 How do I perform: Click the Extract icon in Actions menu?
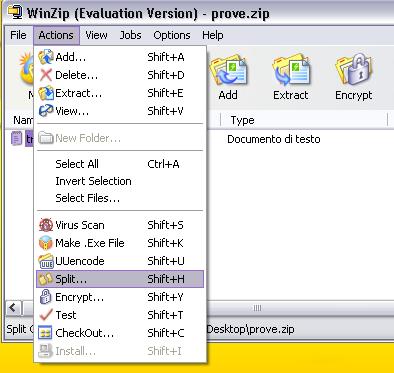(46, 93)
